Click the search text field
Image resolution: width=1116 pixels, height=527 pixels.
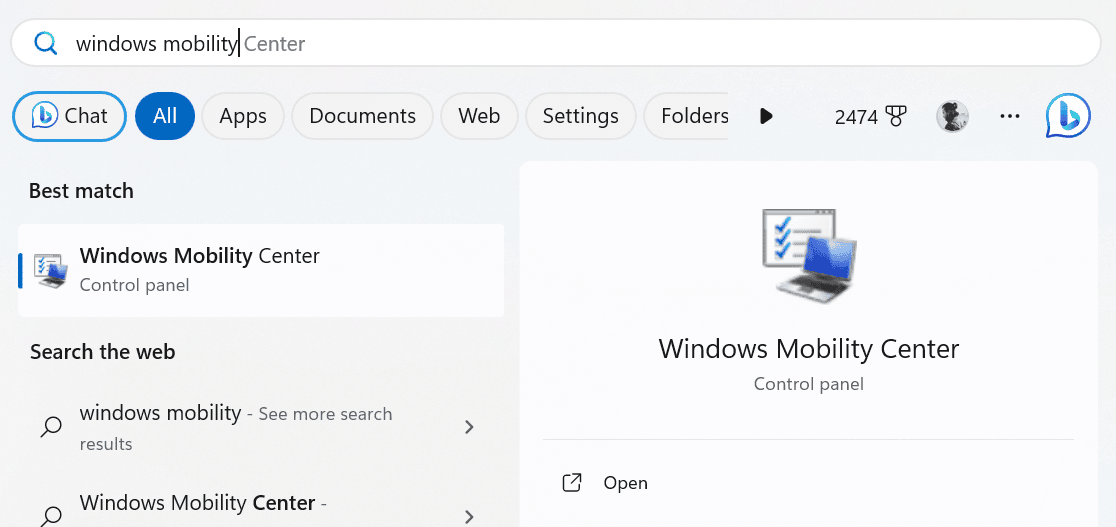click(x=555, y=43)
